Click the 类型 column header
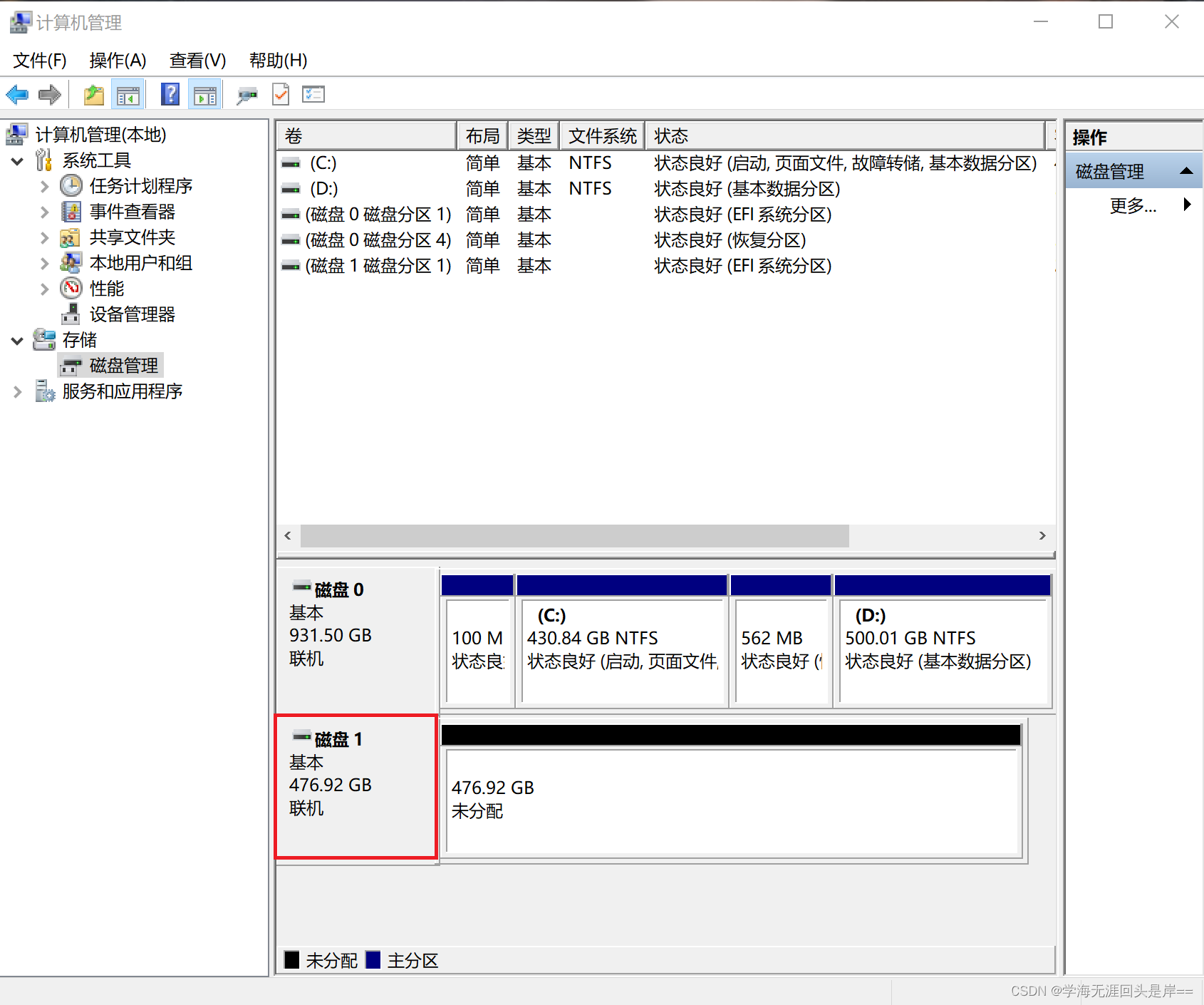This screenshot has width=1204, height=1005. pos(534,135)
